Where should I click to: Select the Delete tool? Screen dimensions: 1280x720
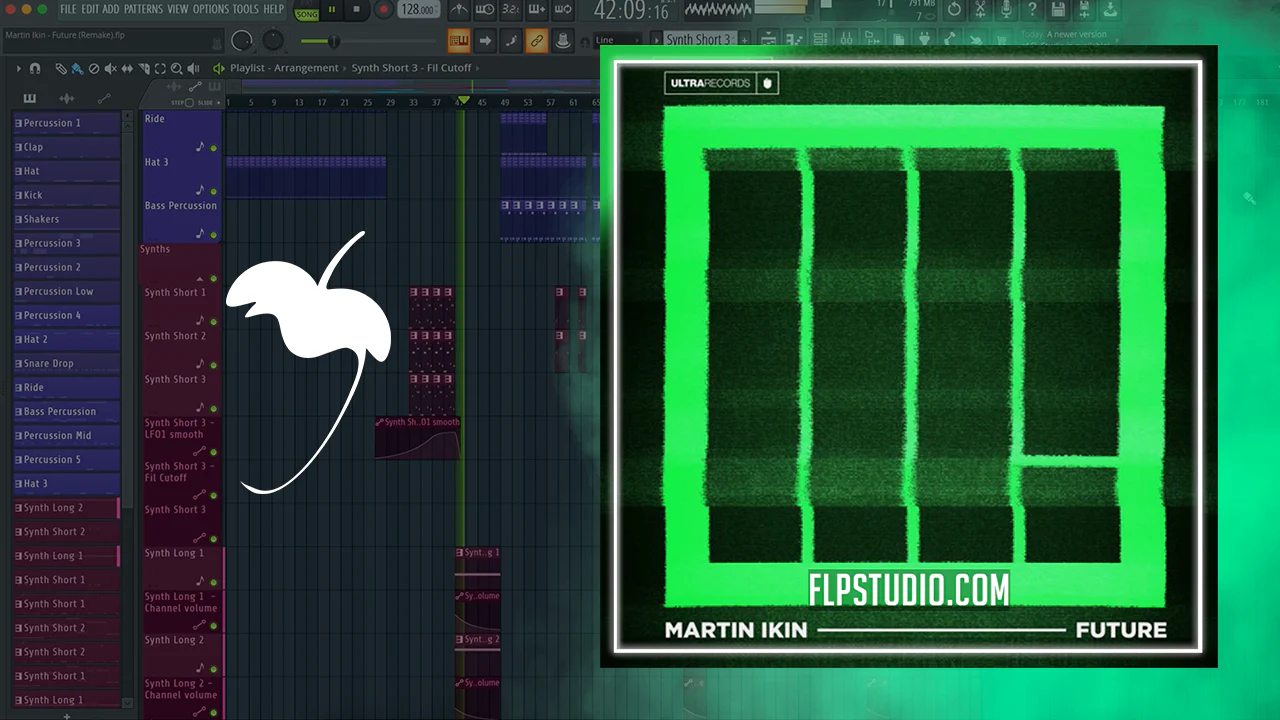[94, 68]
